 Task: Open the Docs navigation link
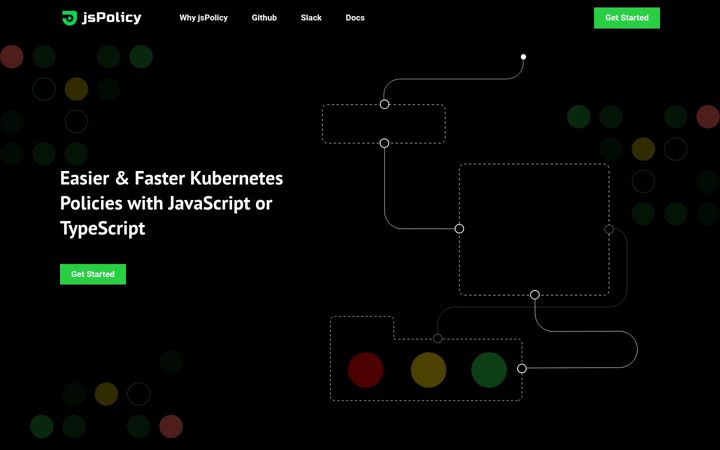click(x=355, y=18)
